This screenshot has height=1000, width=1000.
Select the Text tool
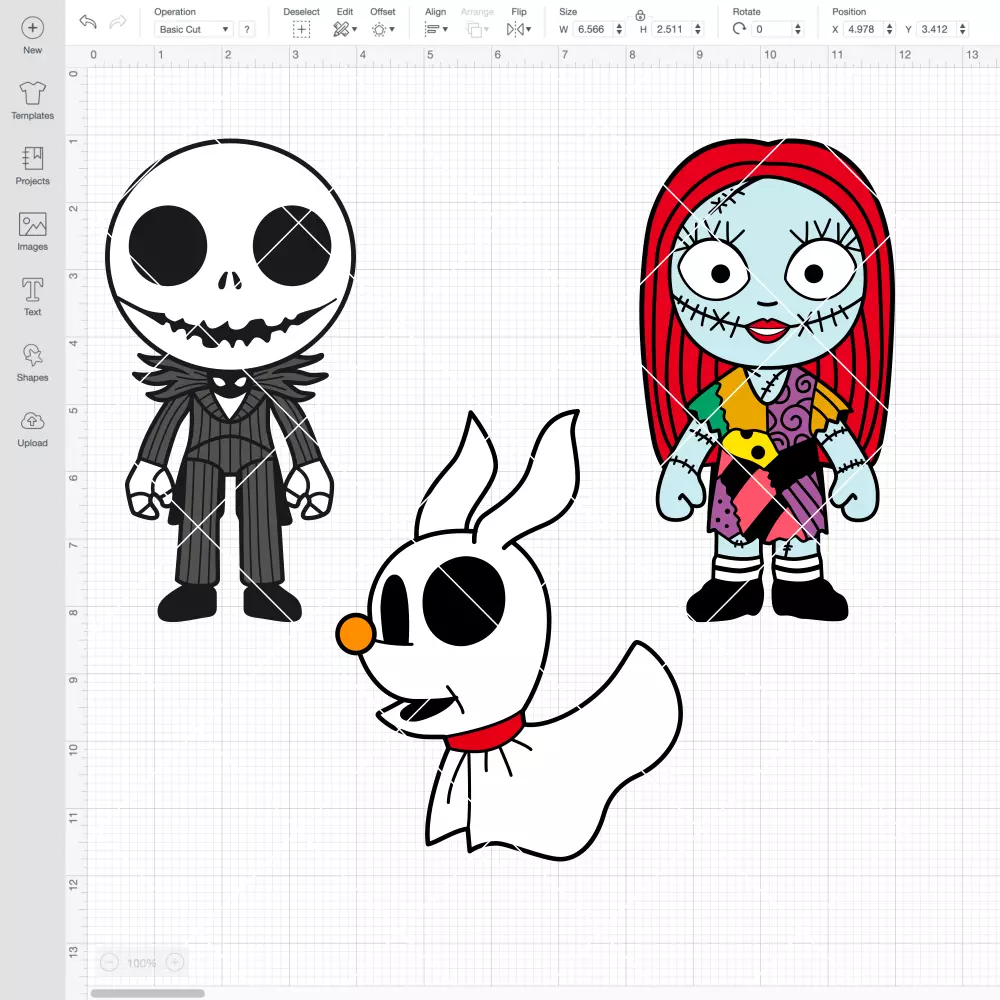(x=33, y=297)
